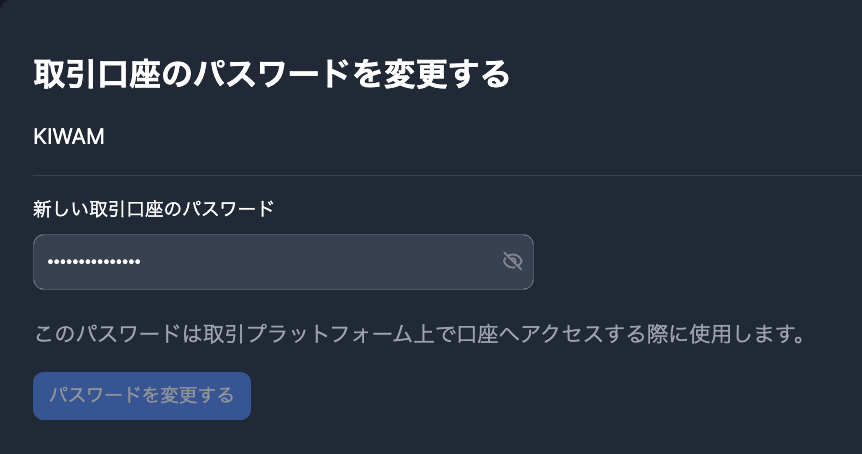
Task: Click the crossed-out eye icon
Action: (512, 262)
